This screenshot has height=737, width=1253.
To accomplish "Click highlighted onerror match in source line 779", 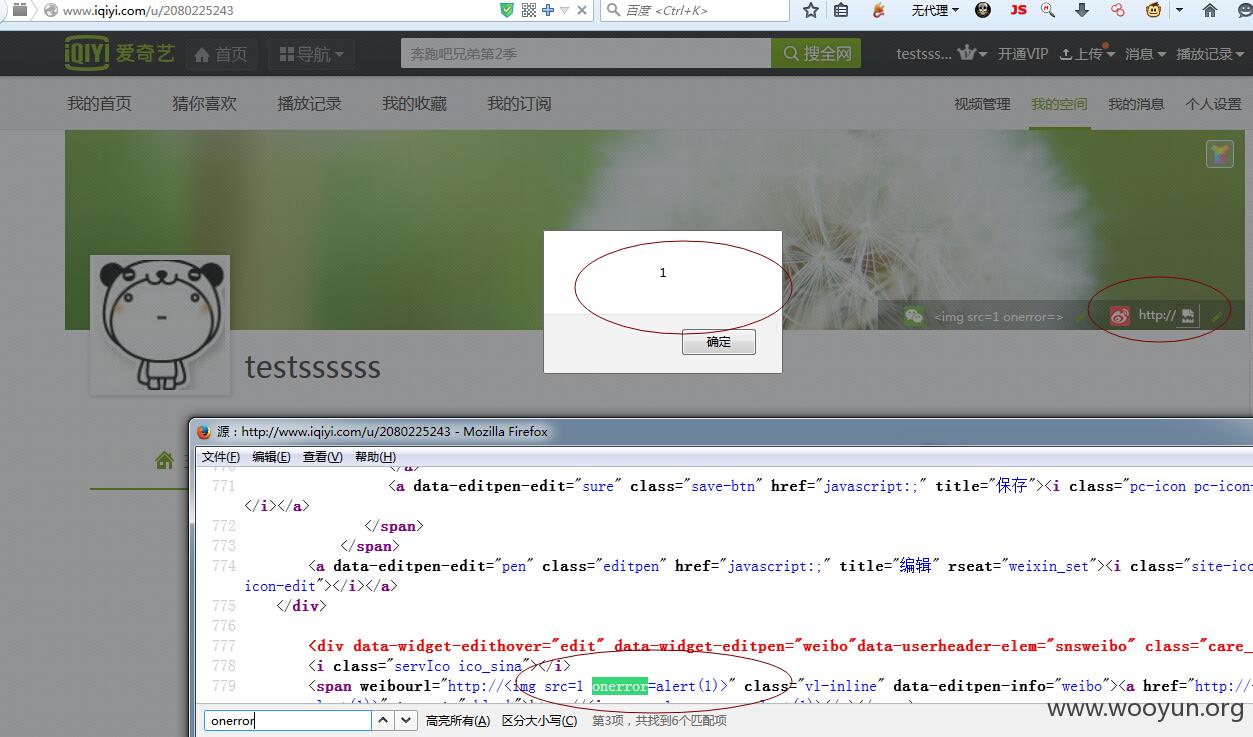I will (619, 686).
